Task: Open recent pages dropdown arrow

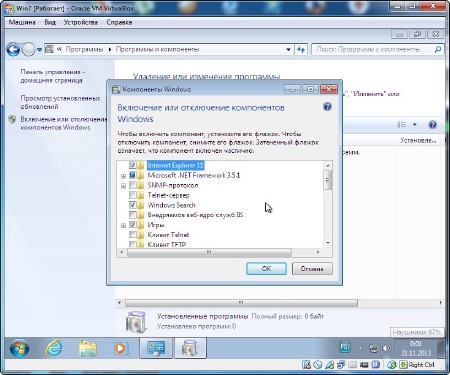Action: point(39,50)
